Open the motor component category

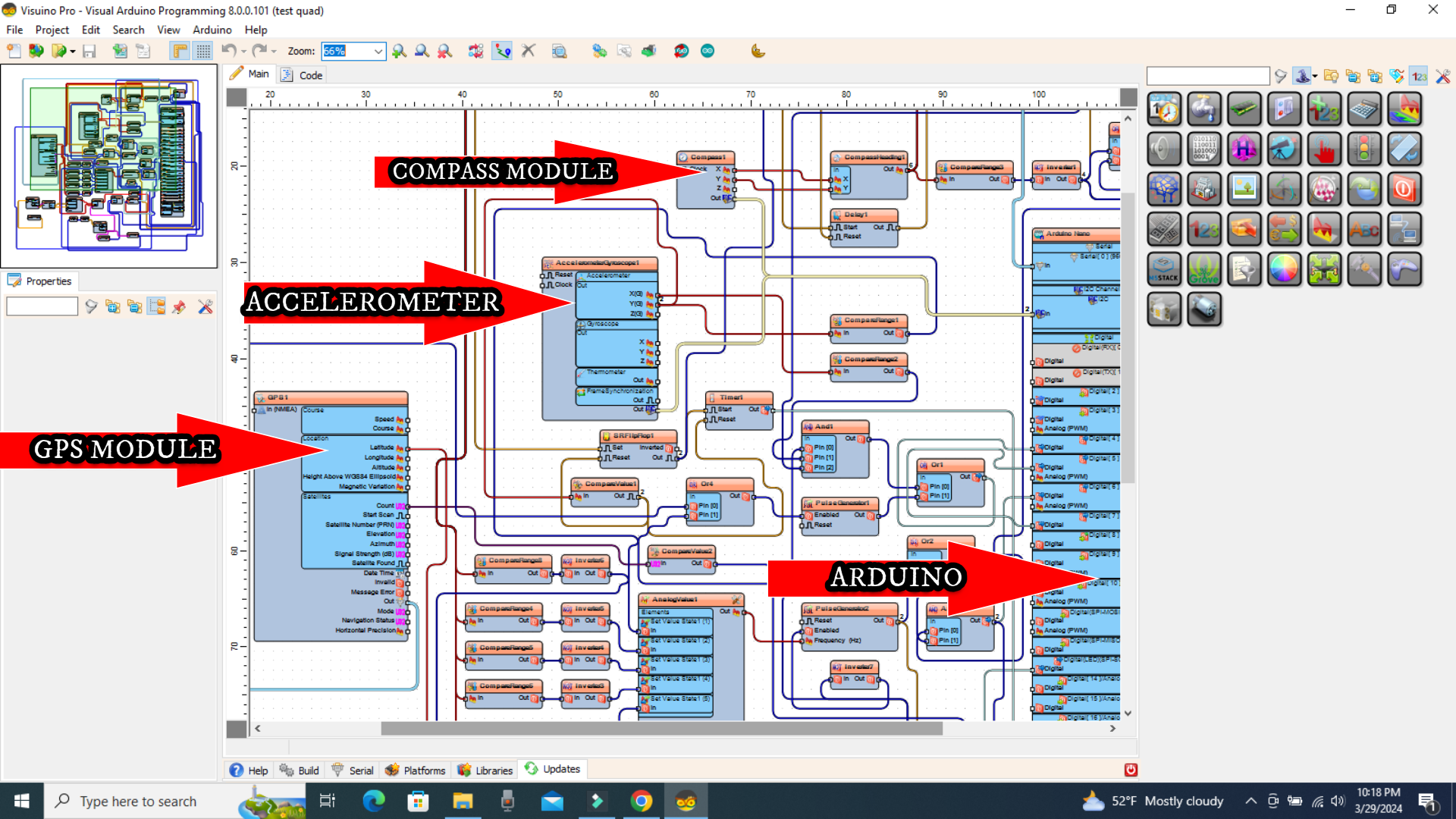(1204, 309)
